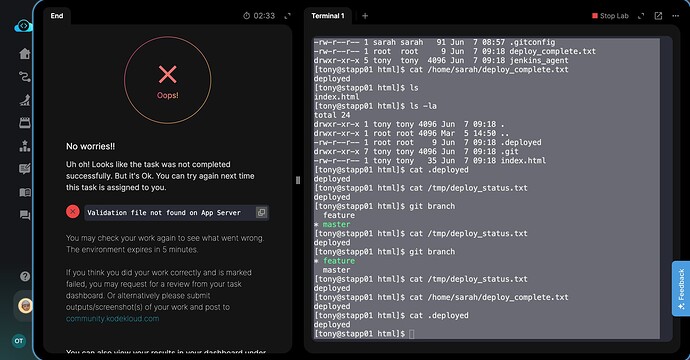Image resolution: width=690 pixels, height=360 pixels.
Task: Click the Stop Lab button
Action: point(610,16)
